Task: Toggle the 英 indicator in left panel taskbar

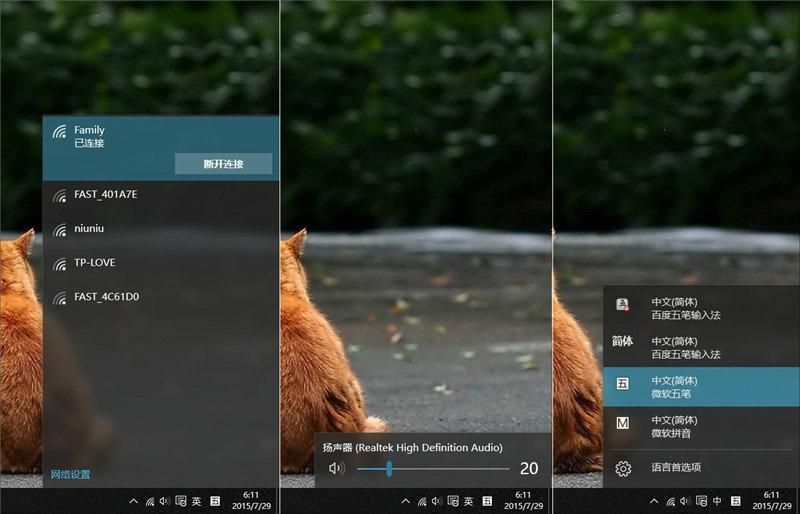Action: [197, 501]
